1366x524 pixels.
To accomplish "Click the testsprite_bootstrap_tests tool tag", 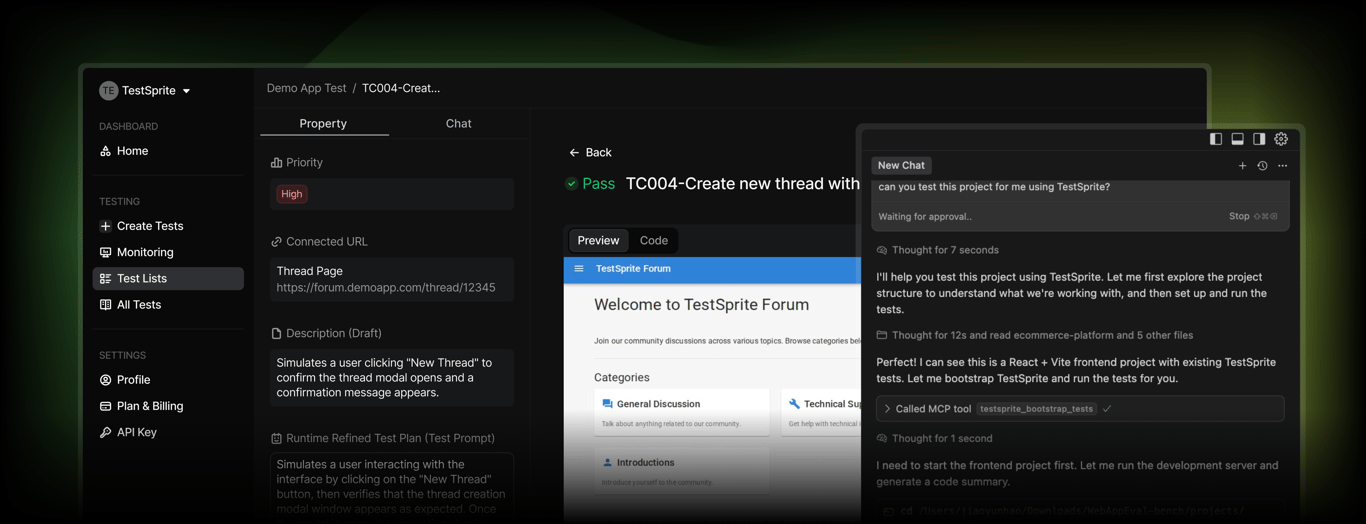I will [1037, 409].
